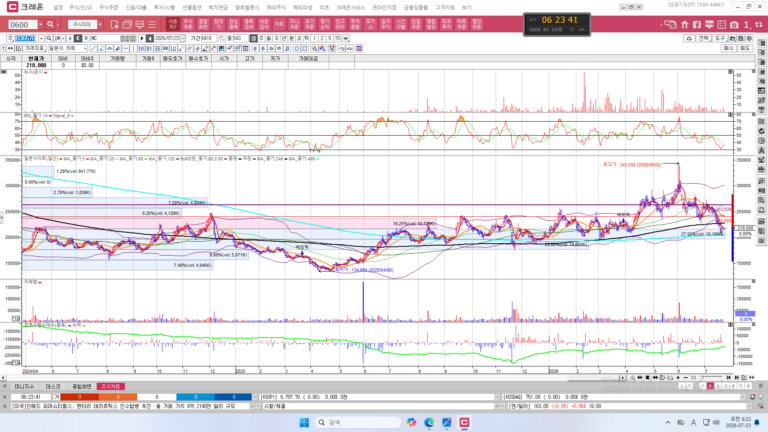
Task: Expand the 전략 dropdown button
Action: [703, 38]
